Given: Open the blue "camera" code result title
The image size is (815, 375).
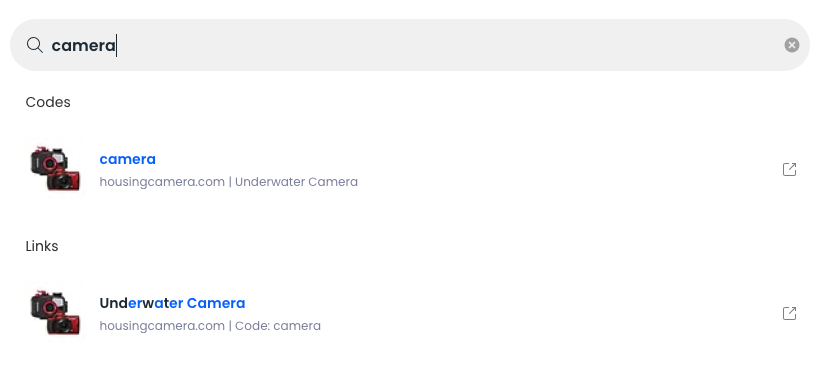Looking at the screenshot, I should coord(127,159).
